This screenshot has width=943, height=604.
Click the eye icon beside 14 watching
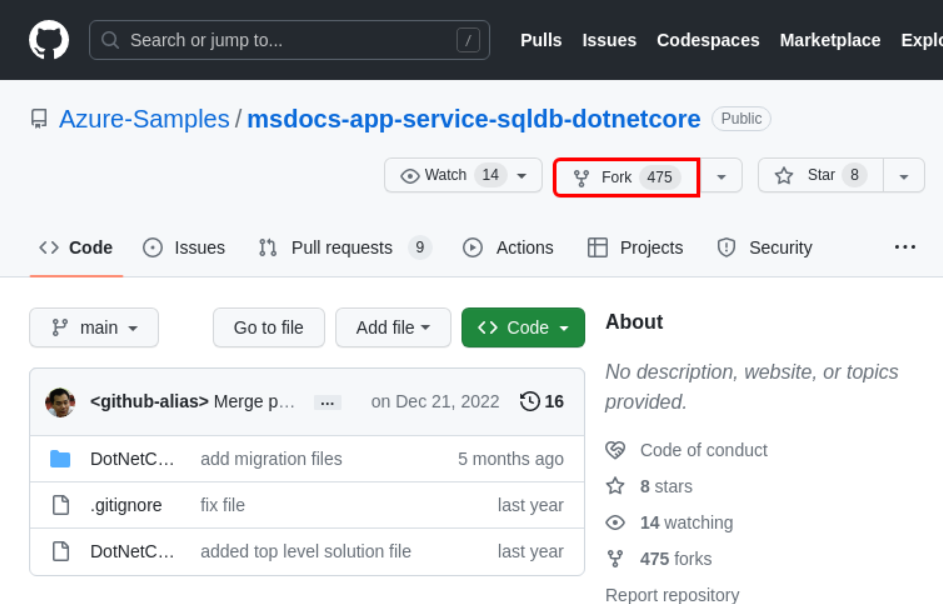click(615, 522)
